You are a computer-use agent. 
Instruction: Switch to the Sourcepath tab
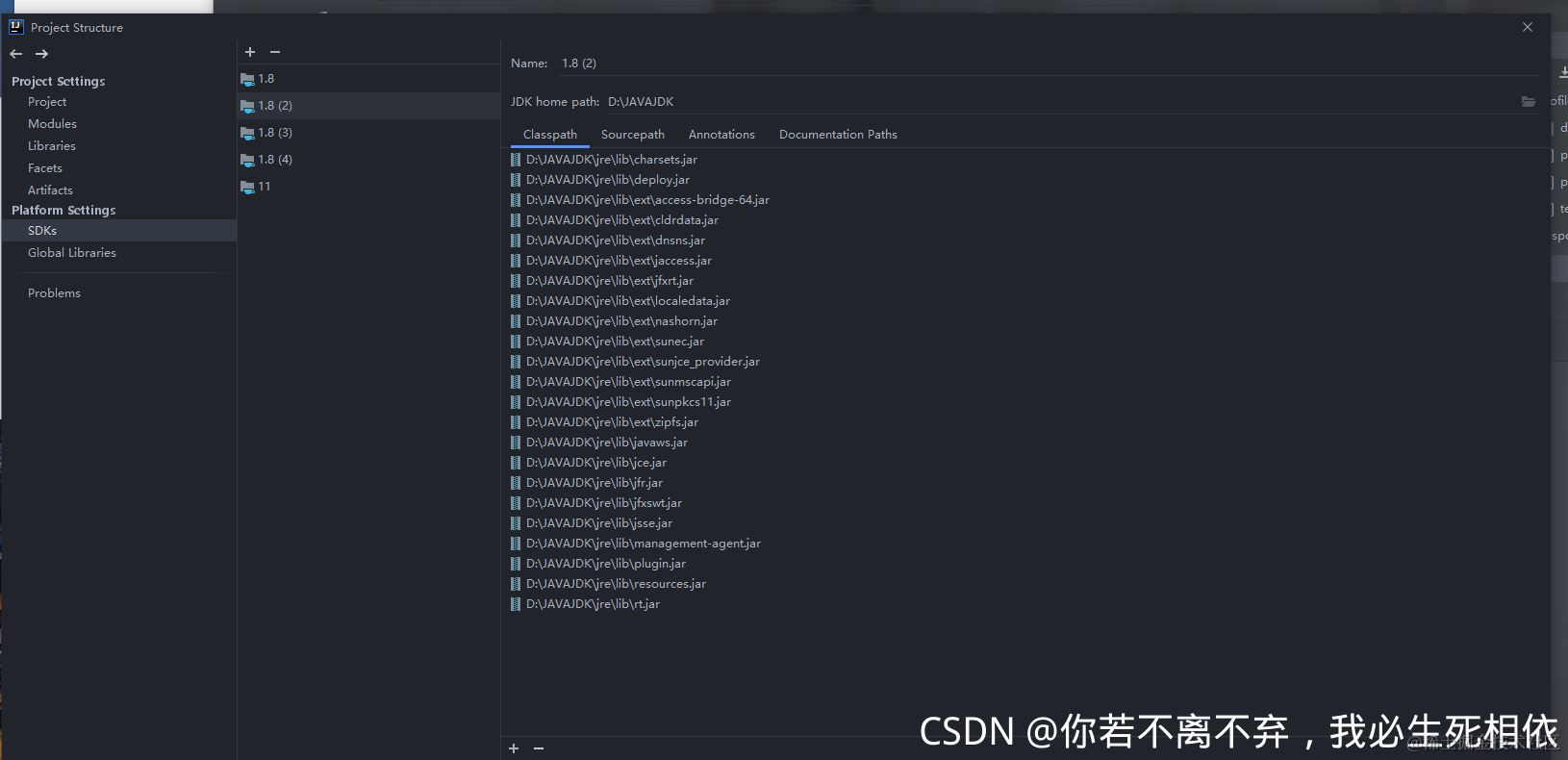pyautogui.click(x=633, y=135)
